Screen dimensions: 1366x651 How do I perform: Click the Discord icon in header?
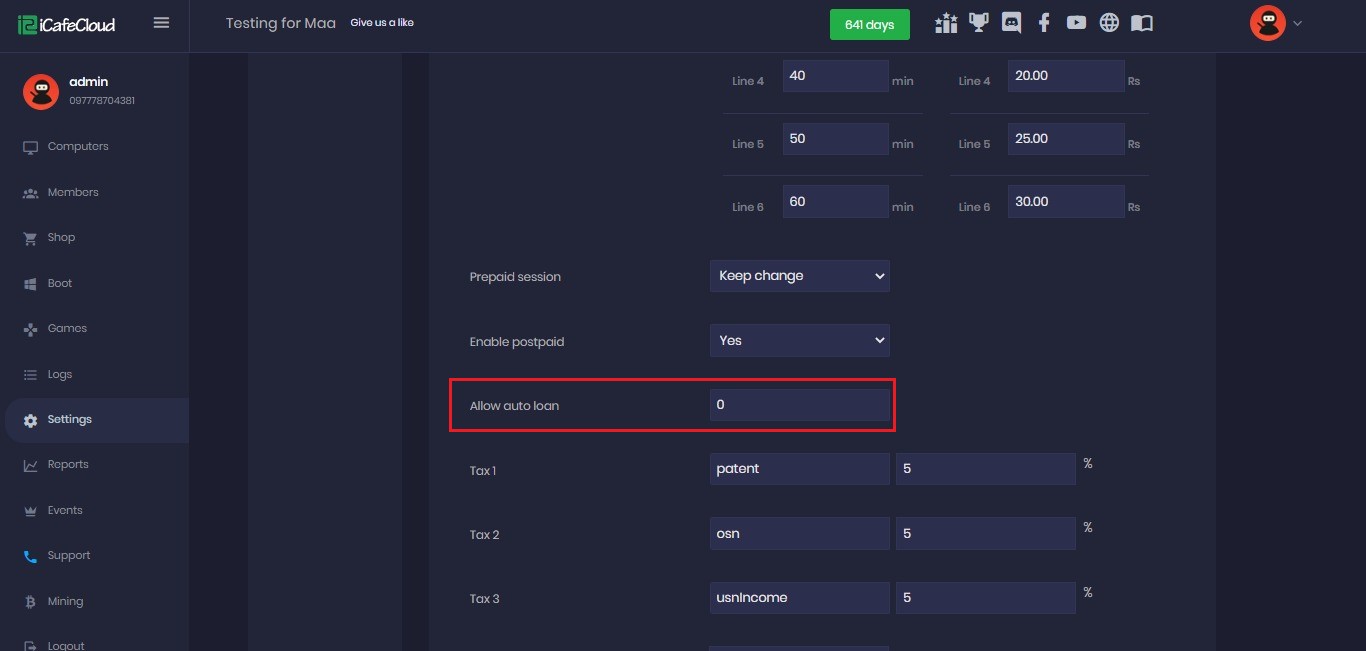pyautogui.click(x=1011, y=23)
